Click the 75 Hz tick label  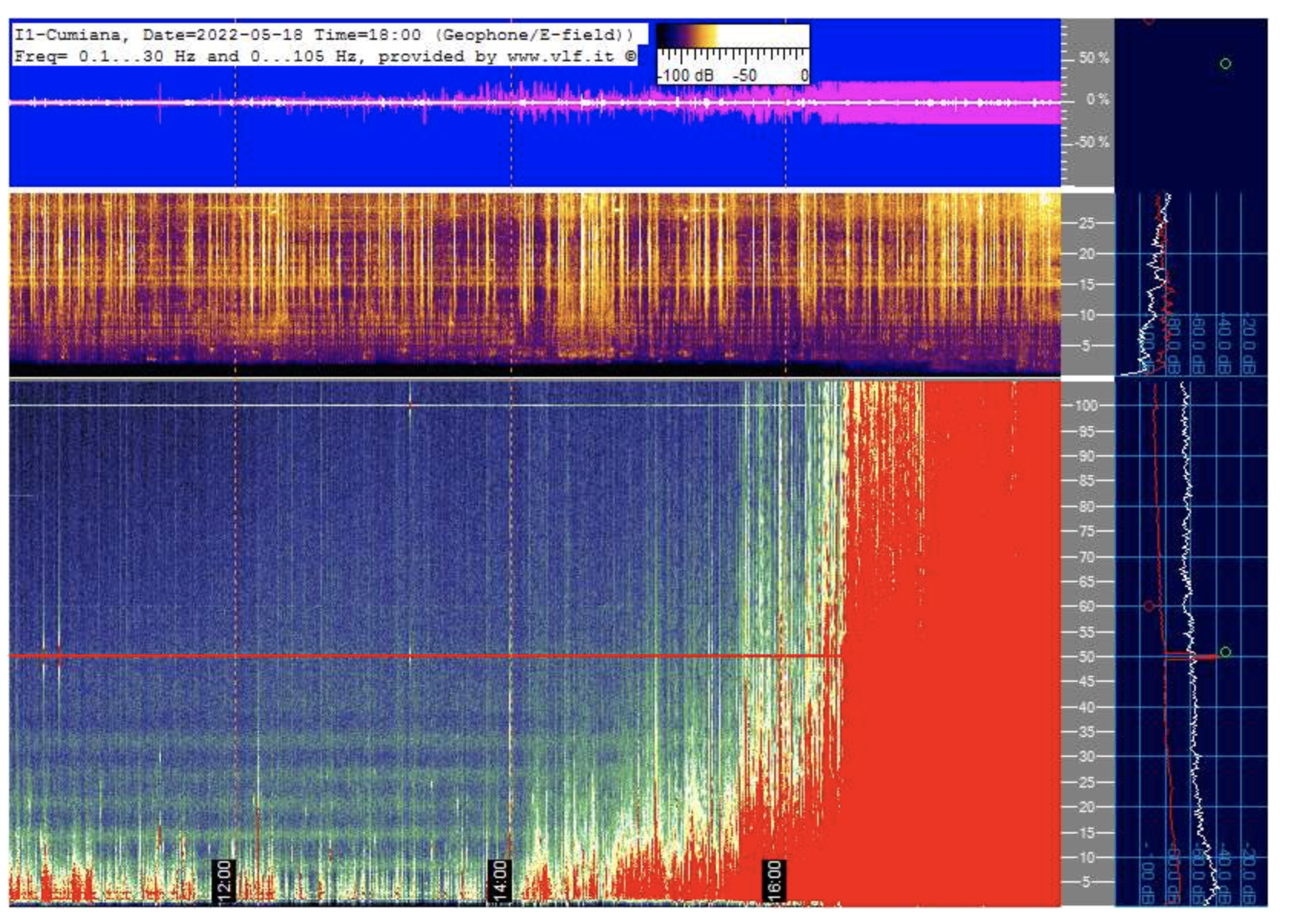pos(1086,531)
